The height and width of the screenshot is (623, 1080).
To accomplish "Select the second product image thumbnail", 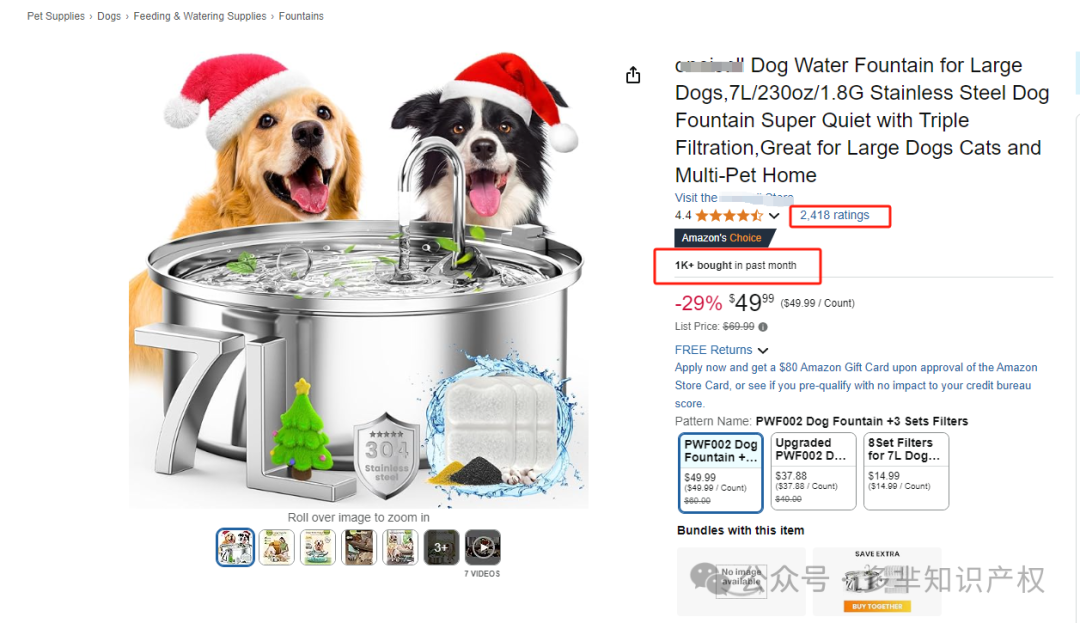I will click(277, 547).
